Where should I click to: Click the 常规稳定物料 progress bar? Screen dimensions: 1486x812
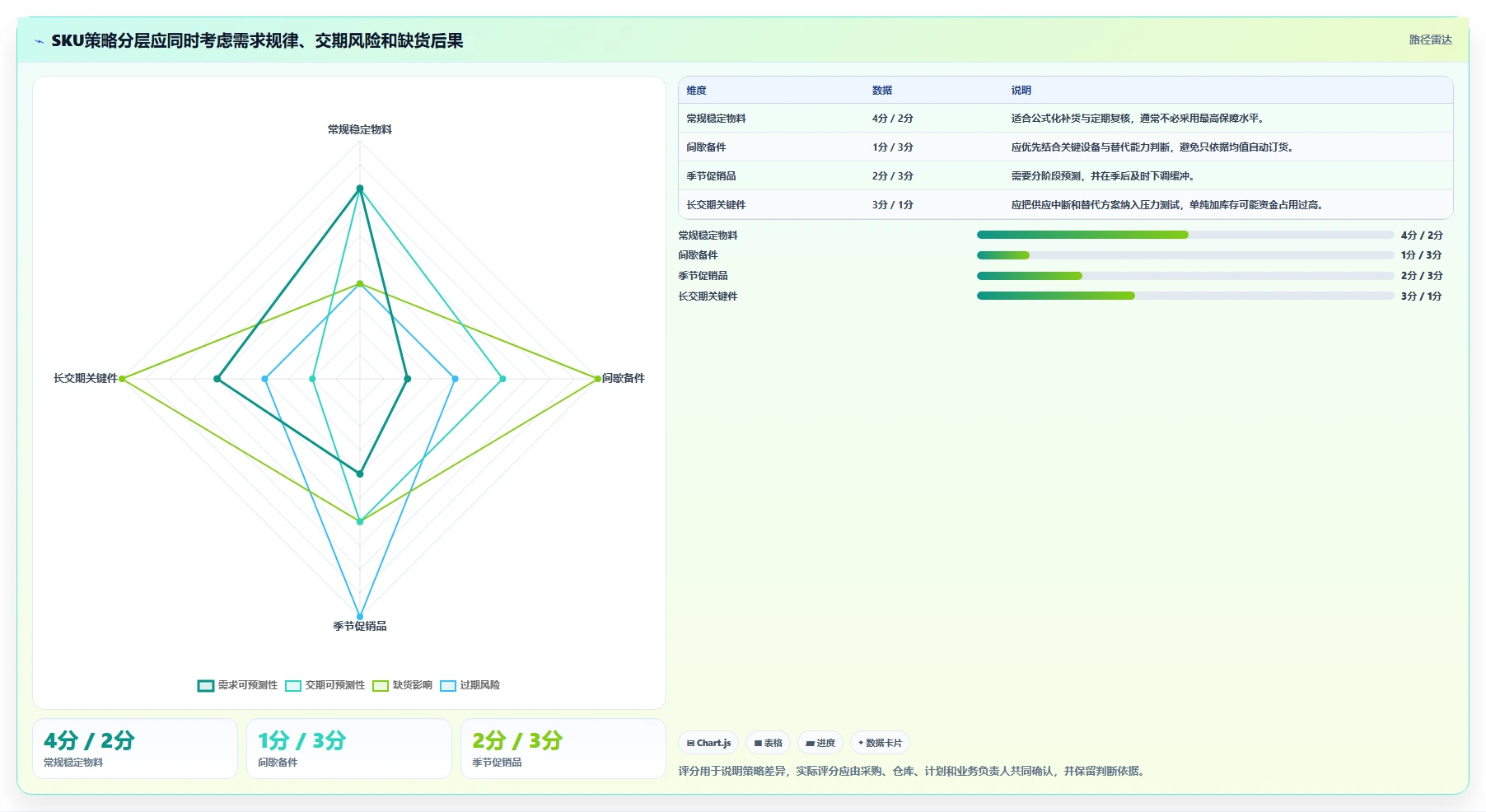click(1185, 235)
